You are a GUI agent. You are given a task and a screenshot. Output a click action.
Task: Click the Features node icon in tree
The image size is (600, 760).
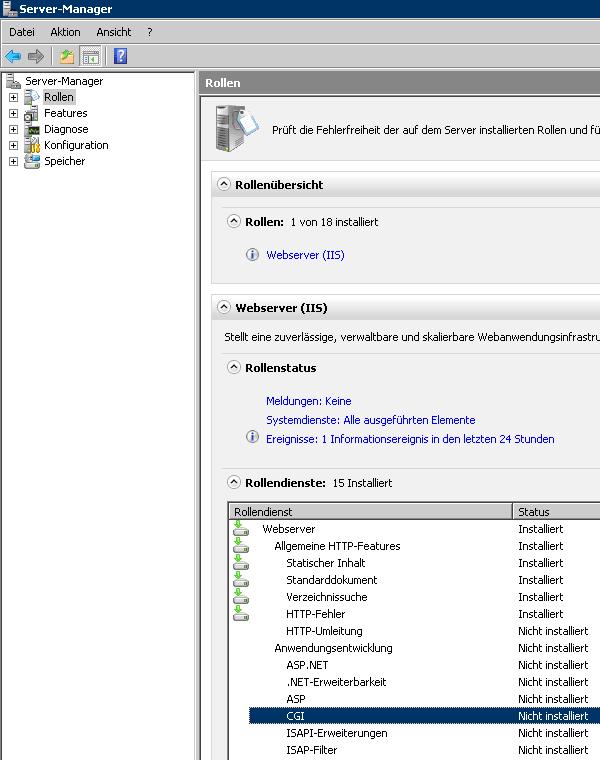[32, 113]
